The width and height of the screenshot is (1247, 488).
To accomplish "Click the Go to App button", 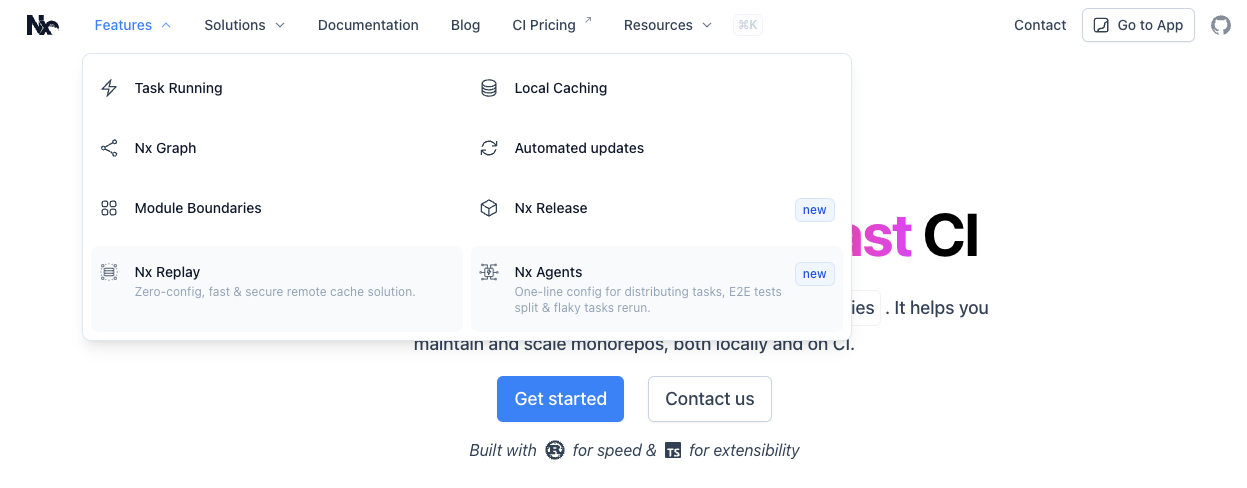I will point(1138,25).
